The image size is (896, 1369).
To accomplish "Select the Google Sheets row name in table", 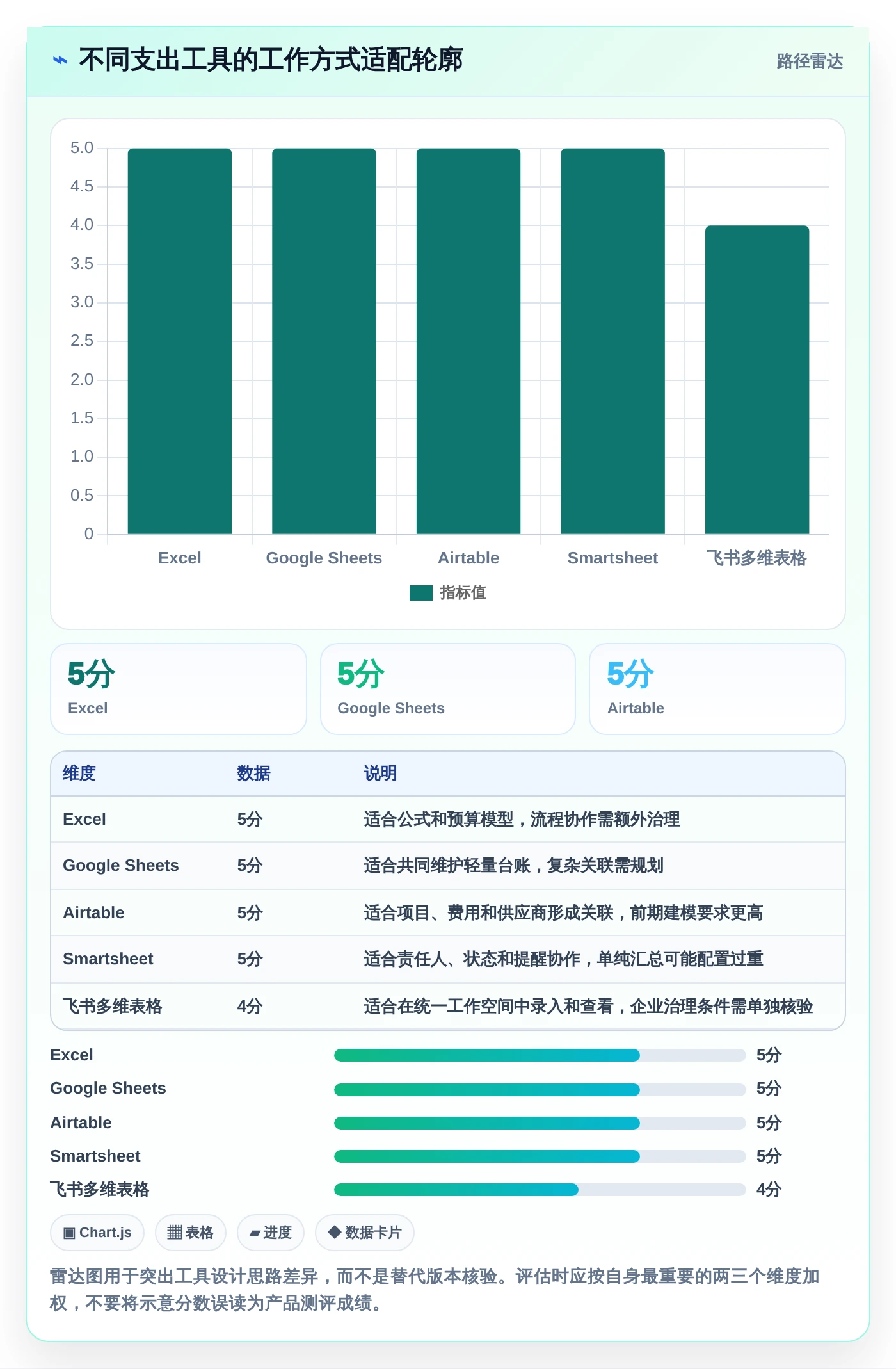I will pos(121,866).
